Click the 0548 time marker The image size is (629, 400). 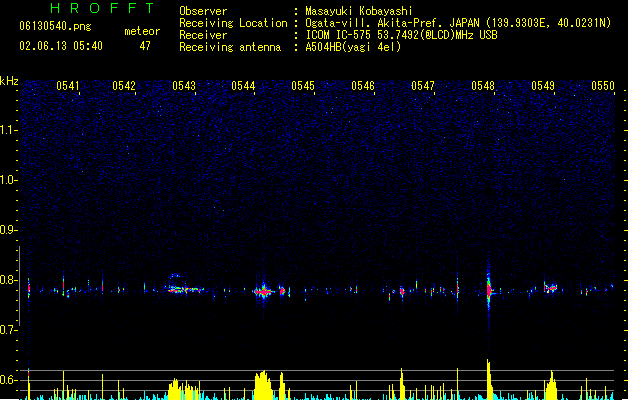click(x=483, y=85)
